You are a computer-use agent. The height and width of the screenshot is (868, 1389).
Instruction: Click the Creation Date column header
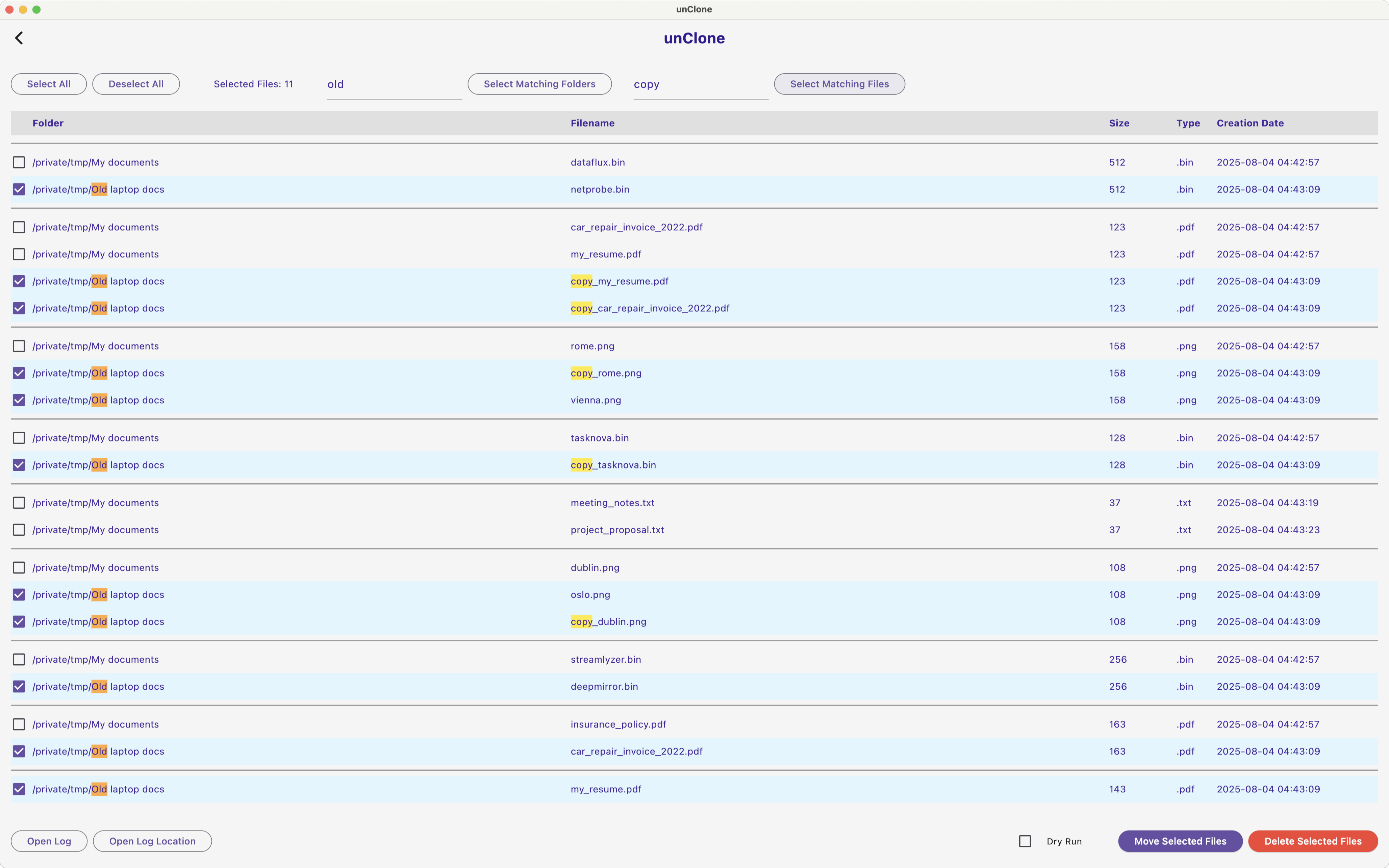(1249, 123)
